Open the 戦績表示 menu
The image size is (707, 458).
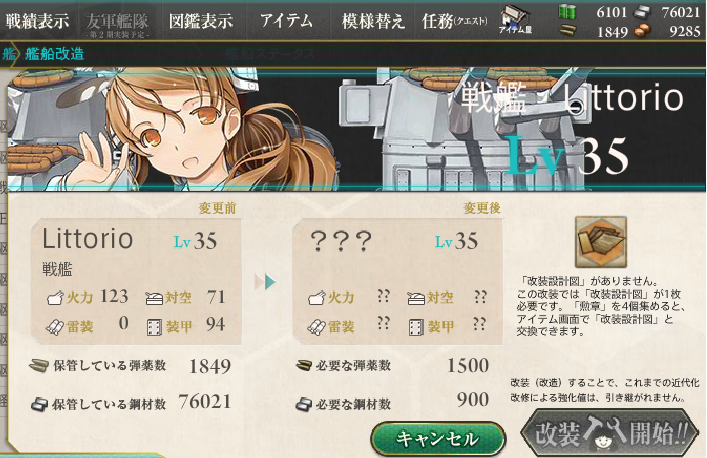(x=38, y=21)
